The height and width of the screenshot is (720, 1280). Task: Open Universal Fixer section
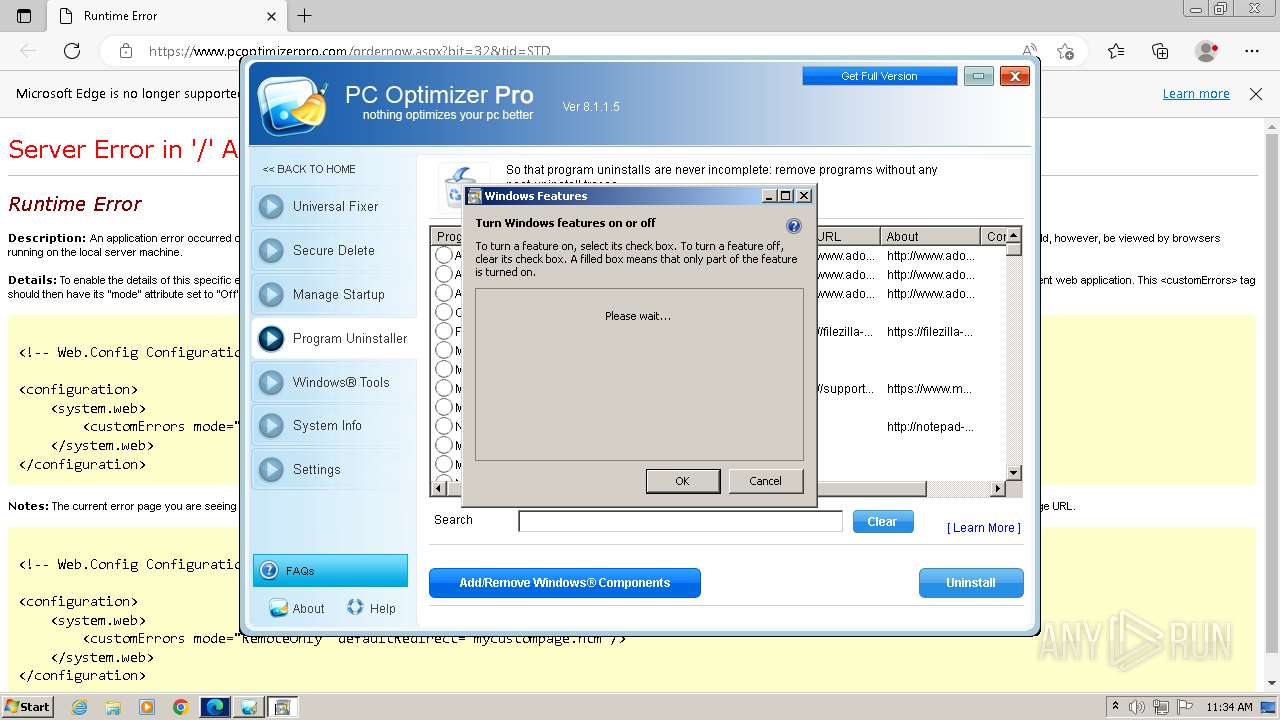tap(334, 207)
